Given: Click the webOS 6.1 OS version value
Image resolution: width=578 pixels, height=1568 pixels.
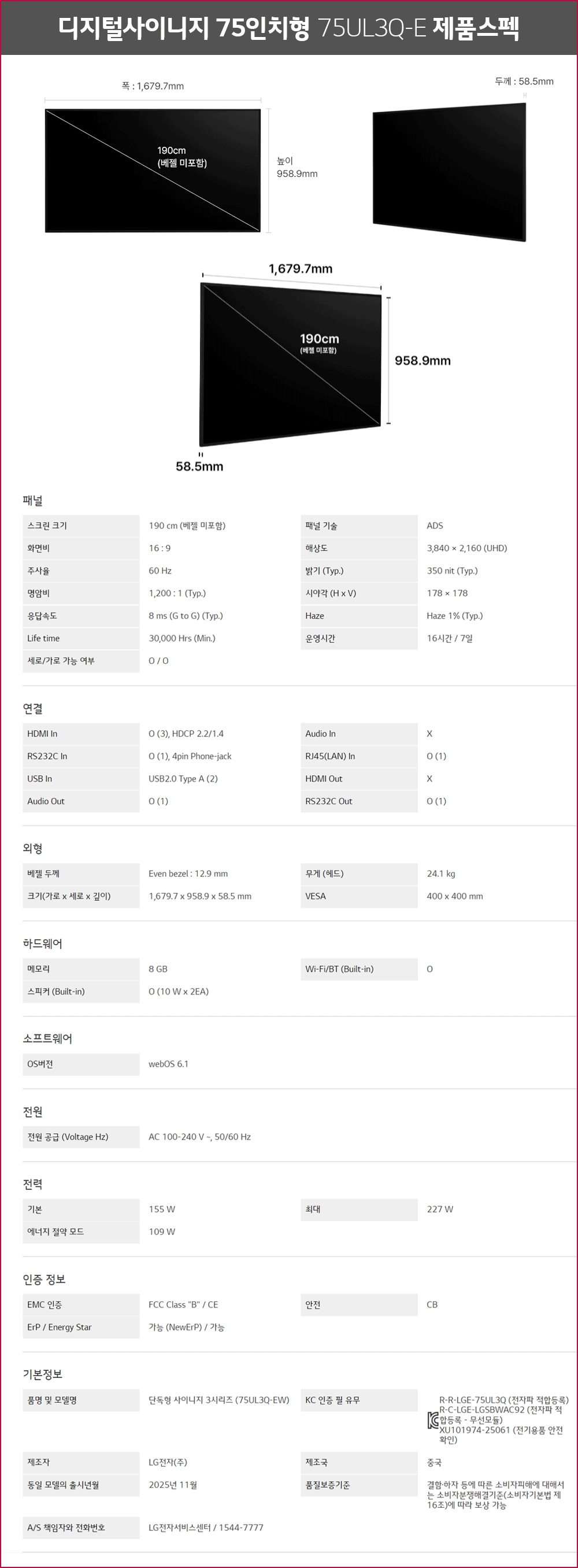Looking at the screenshot, I should pyautogui.click(x=169, y=1064).
